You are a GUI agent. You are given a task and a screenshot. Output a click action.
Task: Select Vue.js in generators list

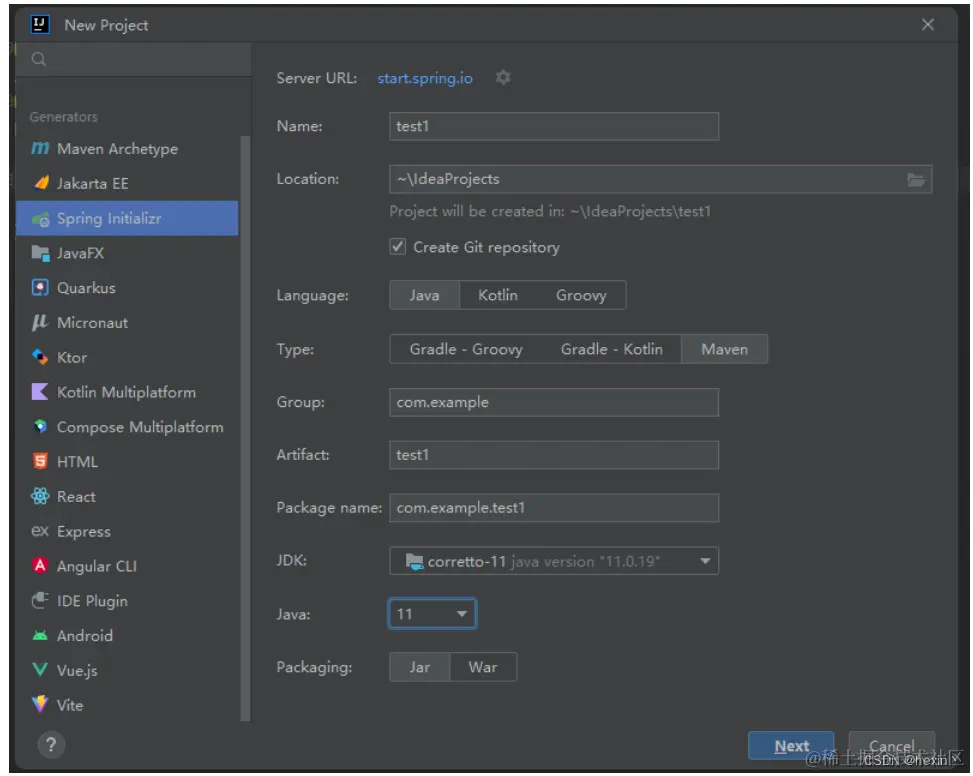pos(77,671)
